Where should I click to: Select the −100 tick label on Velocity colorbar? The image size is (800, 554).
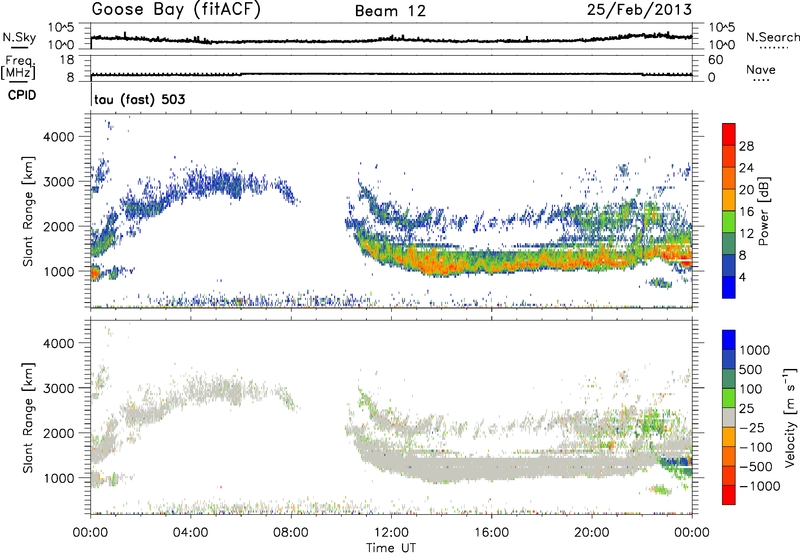tap(756, 447)
